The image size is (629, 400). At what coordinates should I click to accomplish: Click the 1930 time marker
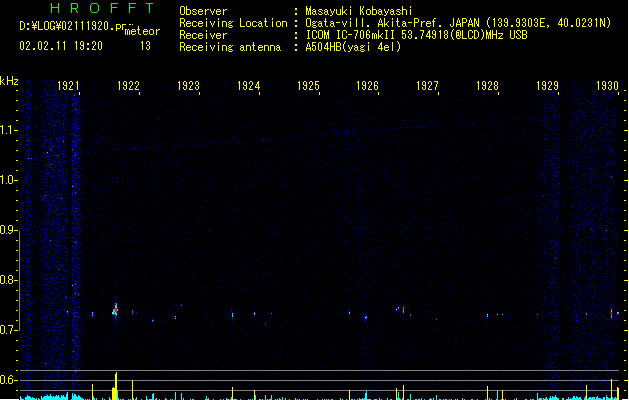607,86
